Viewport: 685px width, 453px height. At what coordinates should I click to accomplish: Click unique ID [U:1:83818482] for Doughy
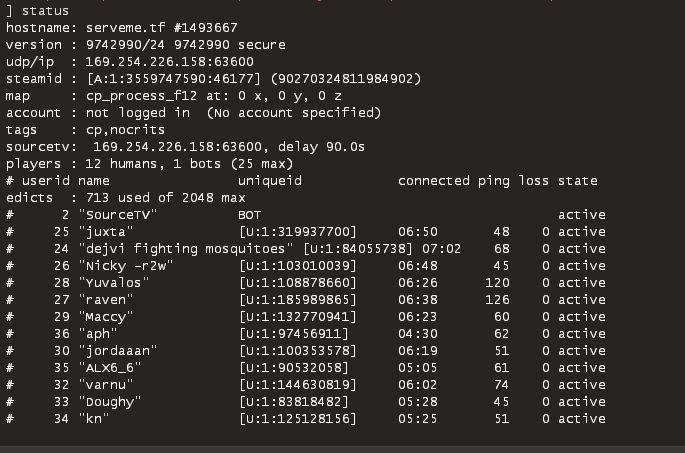click(x=293, y=402)
